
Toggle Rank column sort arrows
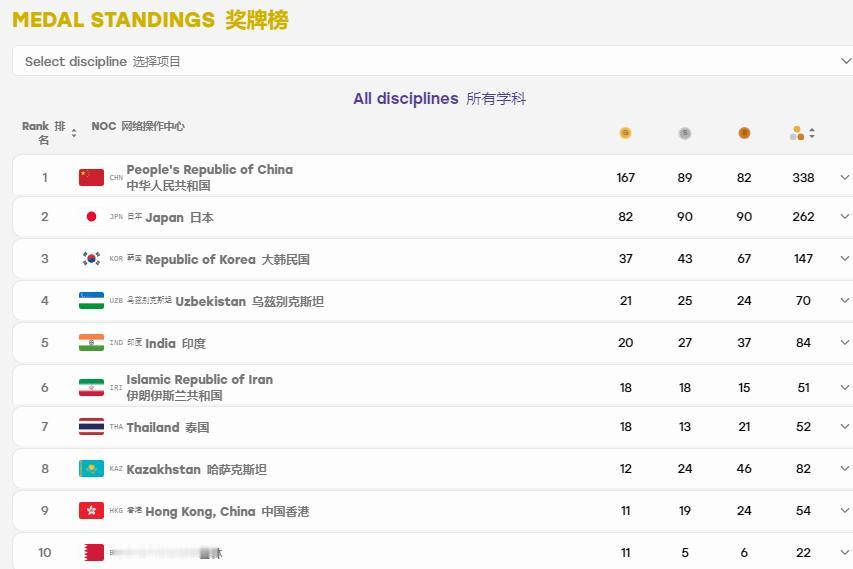[x=74, y=133]
